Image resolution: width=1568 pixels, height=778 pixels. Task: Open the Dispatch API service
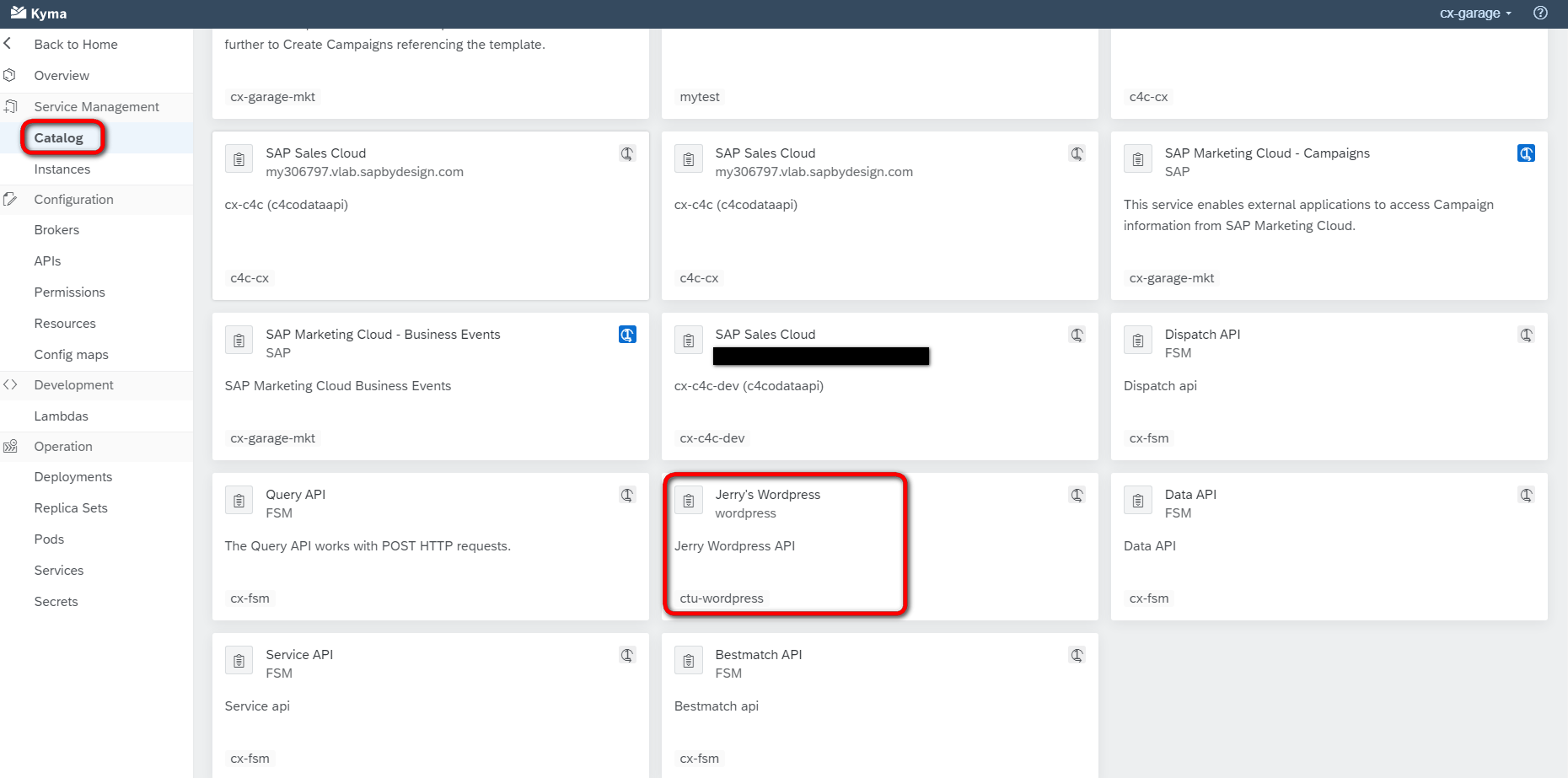pyautogui.click(x=1202, y=334)
